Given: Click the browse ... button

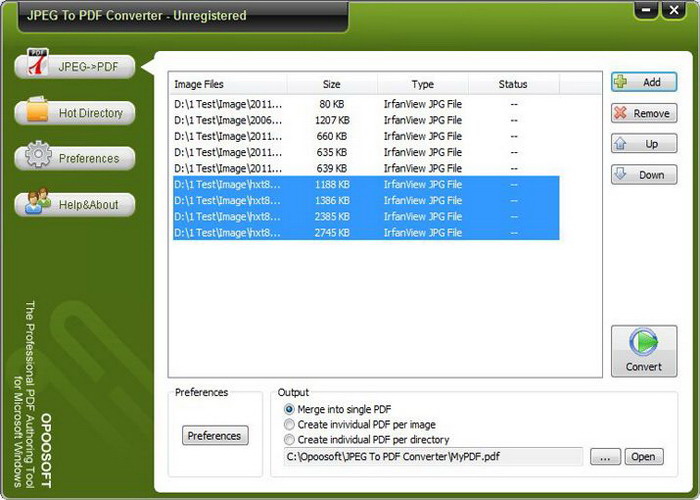Looking at the screenshot, I should 605,457.
